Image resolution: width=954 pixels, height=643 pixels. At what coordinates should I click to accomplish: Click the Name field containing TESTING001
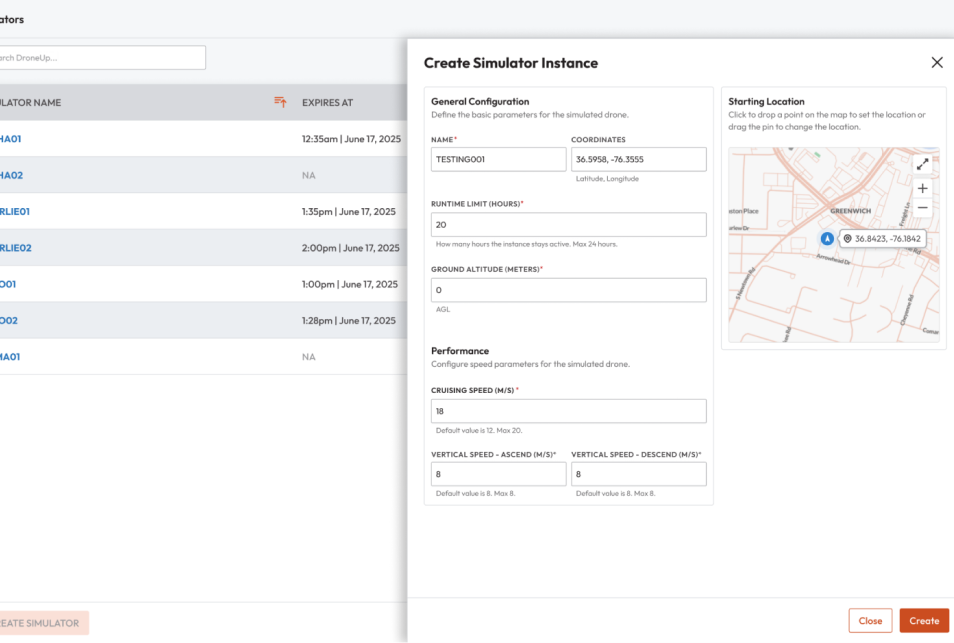[x=498, y=159]
